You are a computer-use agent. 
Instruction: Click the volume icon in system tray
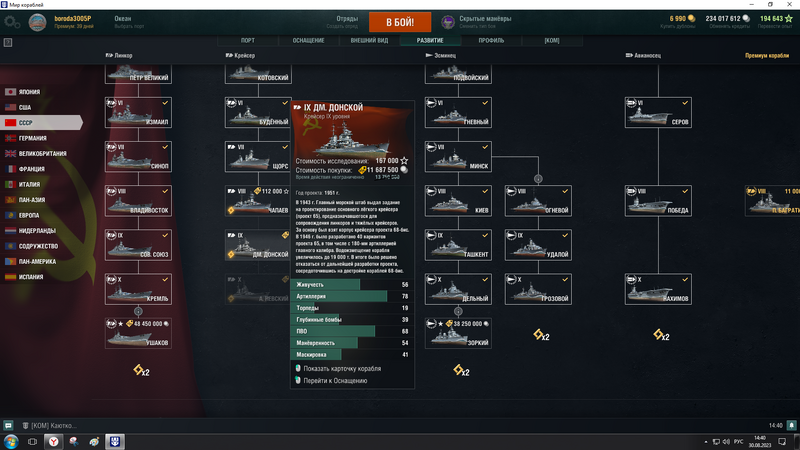(726, 442)
